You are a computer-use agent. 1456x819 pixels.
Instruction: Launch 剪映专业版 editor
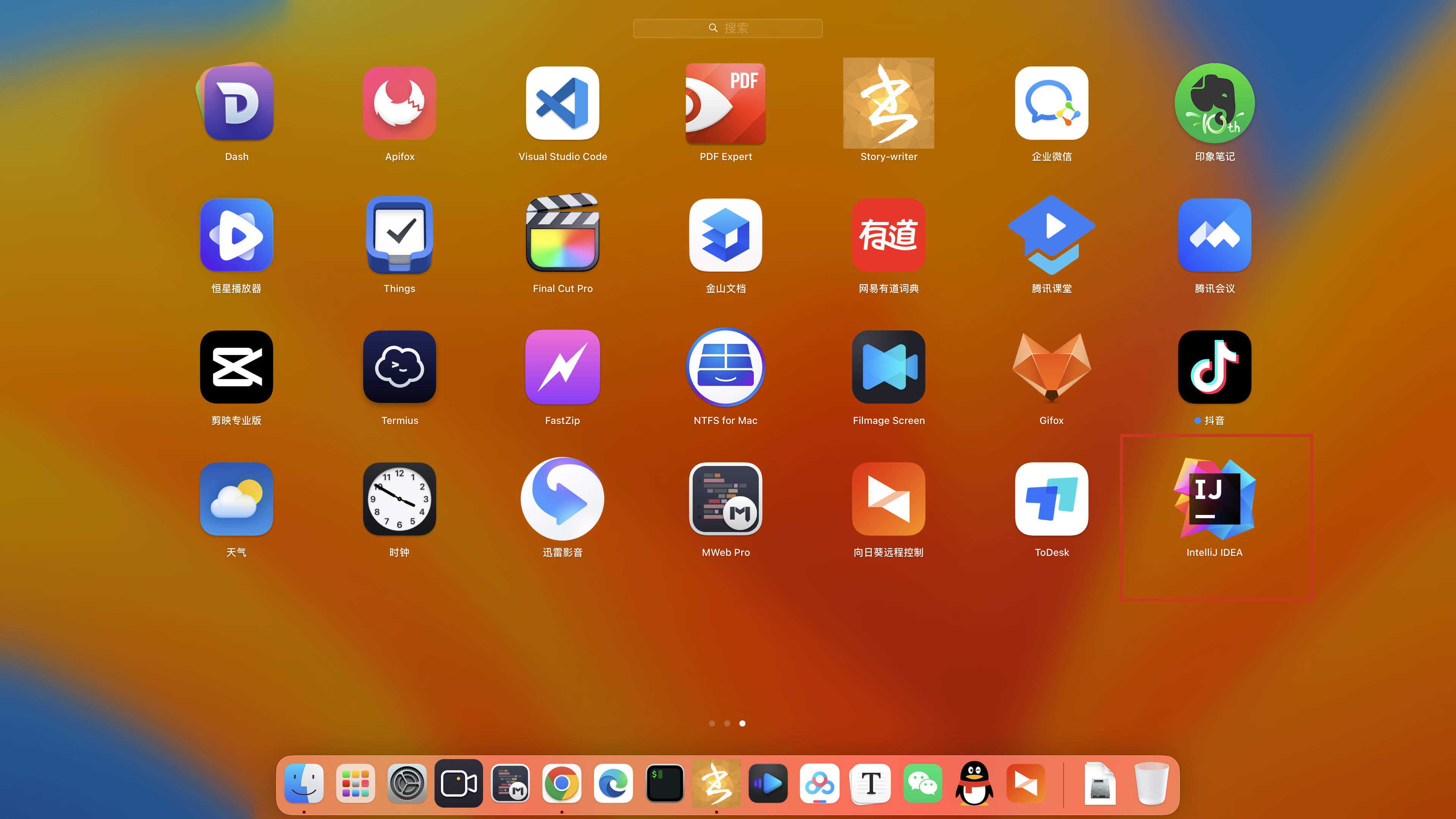[x=236, y=367]
